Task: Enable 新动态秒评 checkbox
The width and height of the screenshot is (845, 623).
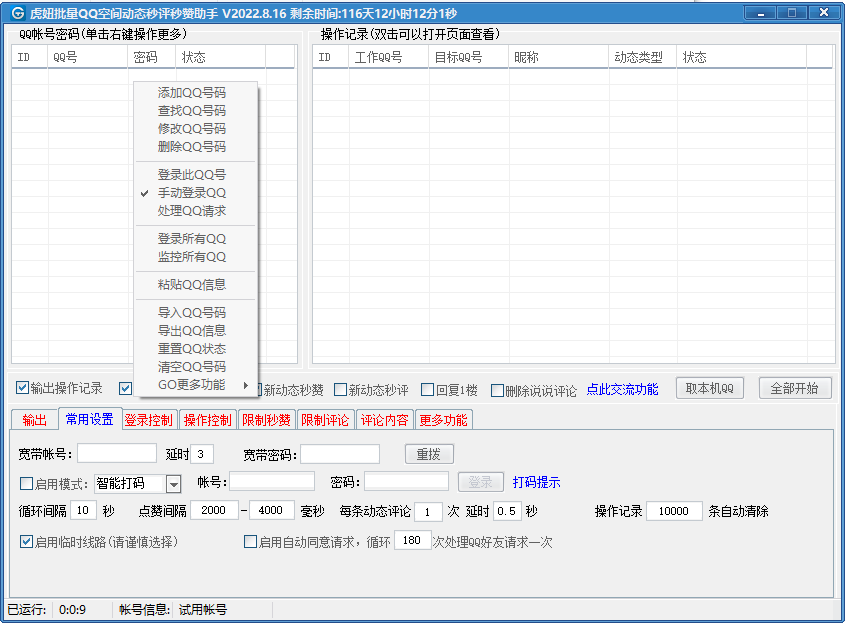Action: [x=340, y=390]
